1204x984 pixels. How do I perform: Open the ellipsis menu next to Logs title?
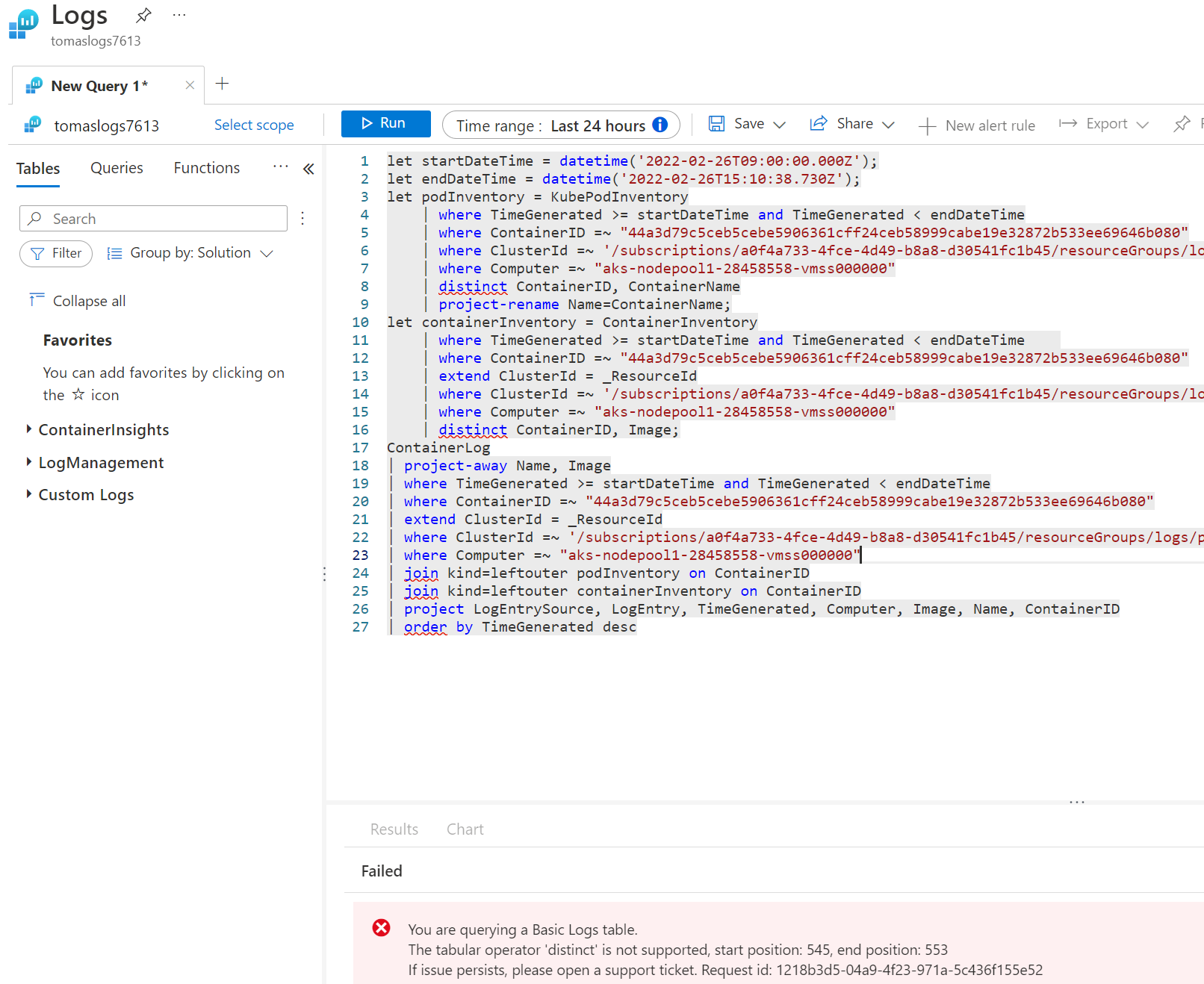[x=179, y=15]
